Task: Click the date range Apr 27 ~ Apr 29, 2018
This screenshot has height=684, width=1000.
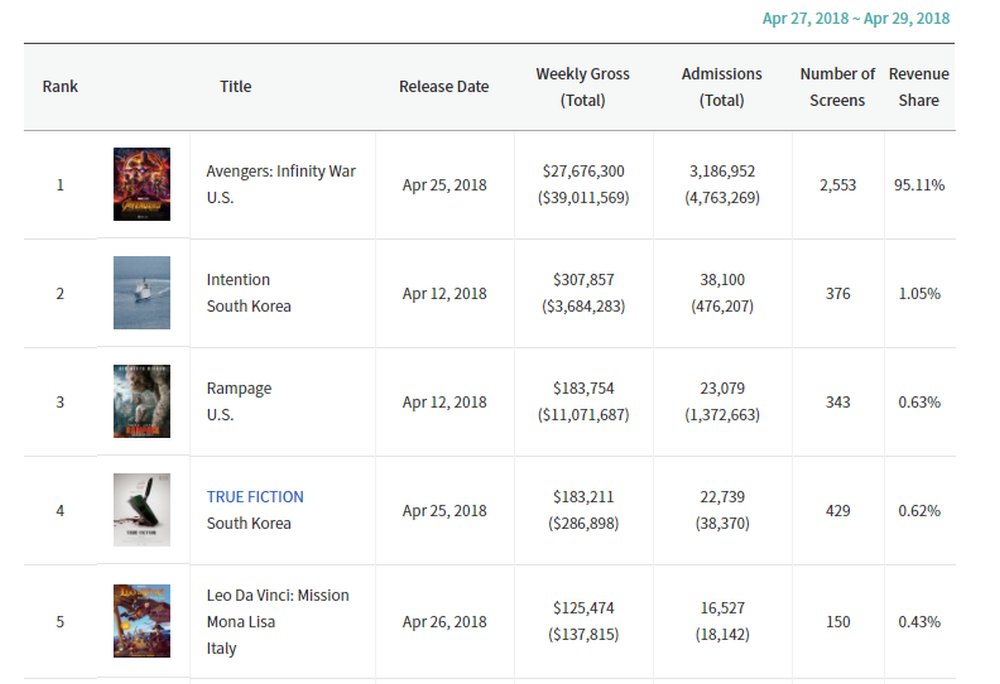Action: pyautogui.click(x=856, y=19)
